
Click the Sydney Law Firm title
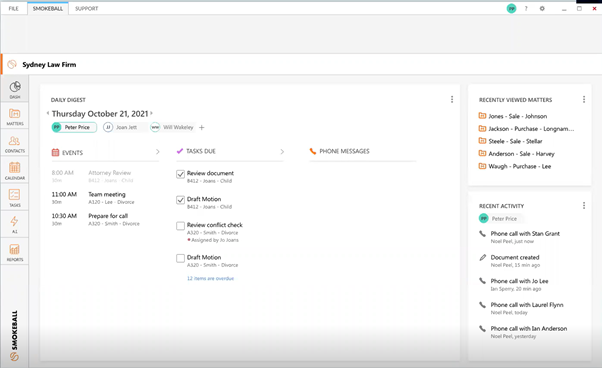(x=49, y=64)
